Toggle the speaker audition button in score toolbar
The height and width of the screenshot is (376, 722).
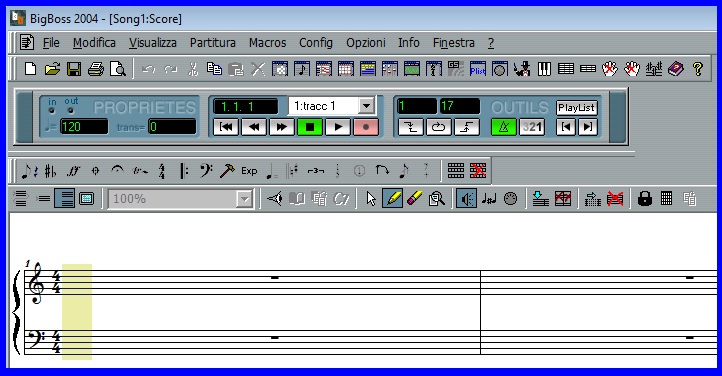pyautogui.click(x=466, y=199)
